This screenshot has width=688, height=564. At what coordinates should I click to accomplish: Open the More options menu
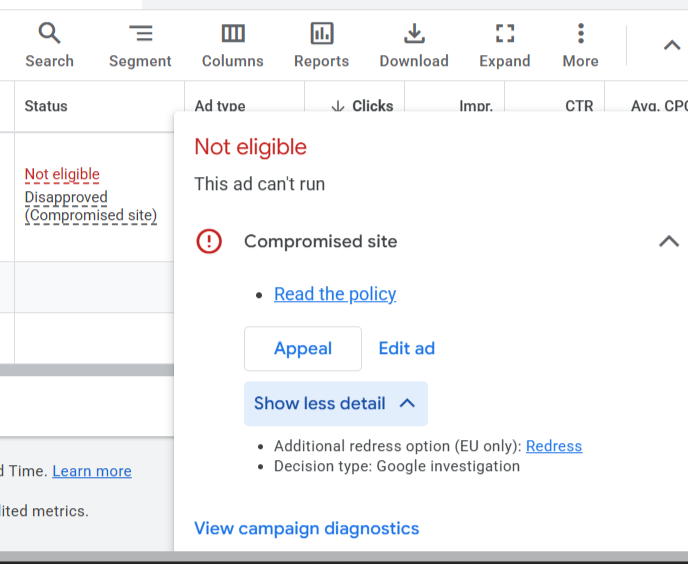pyautogui.click(x=580, y=46)
